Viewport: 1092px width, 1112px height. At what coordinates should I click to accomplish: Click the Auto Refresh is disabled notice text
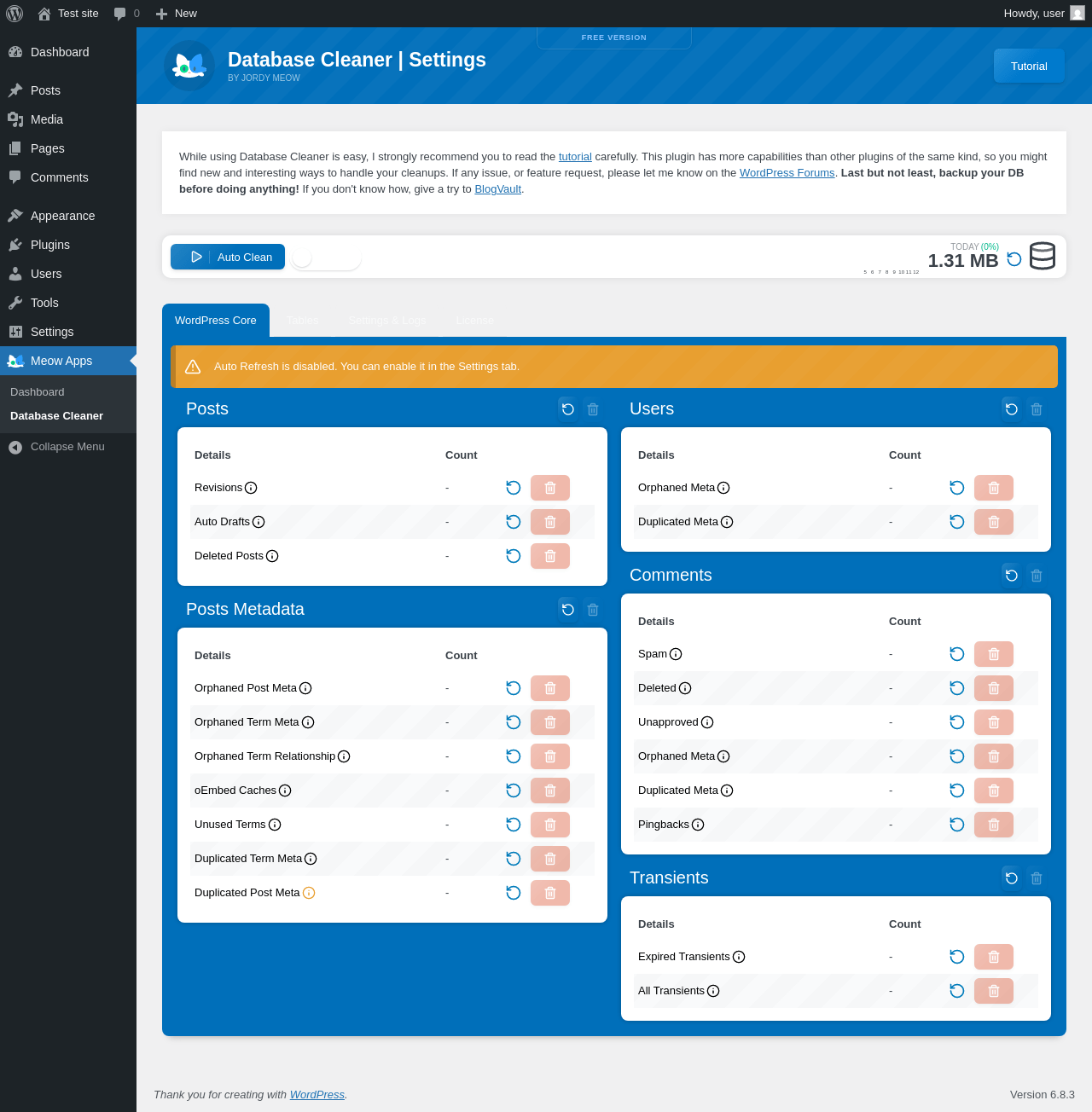[367, 367]
